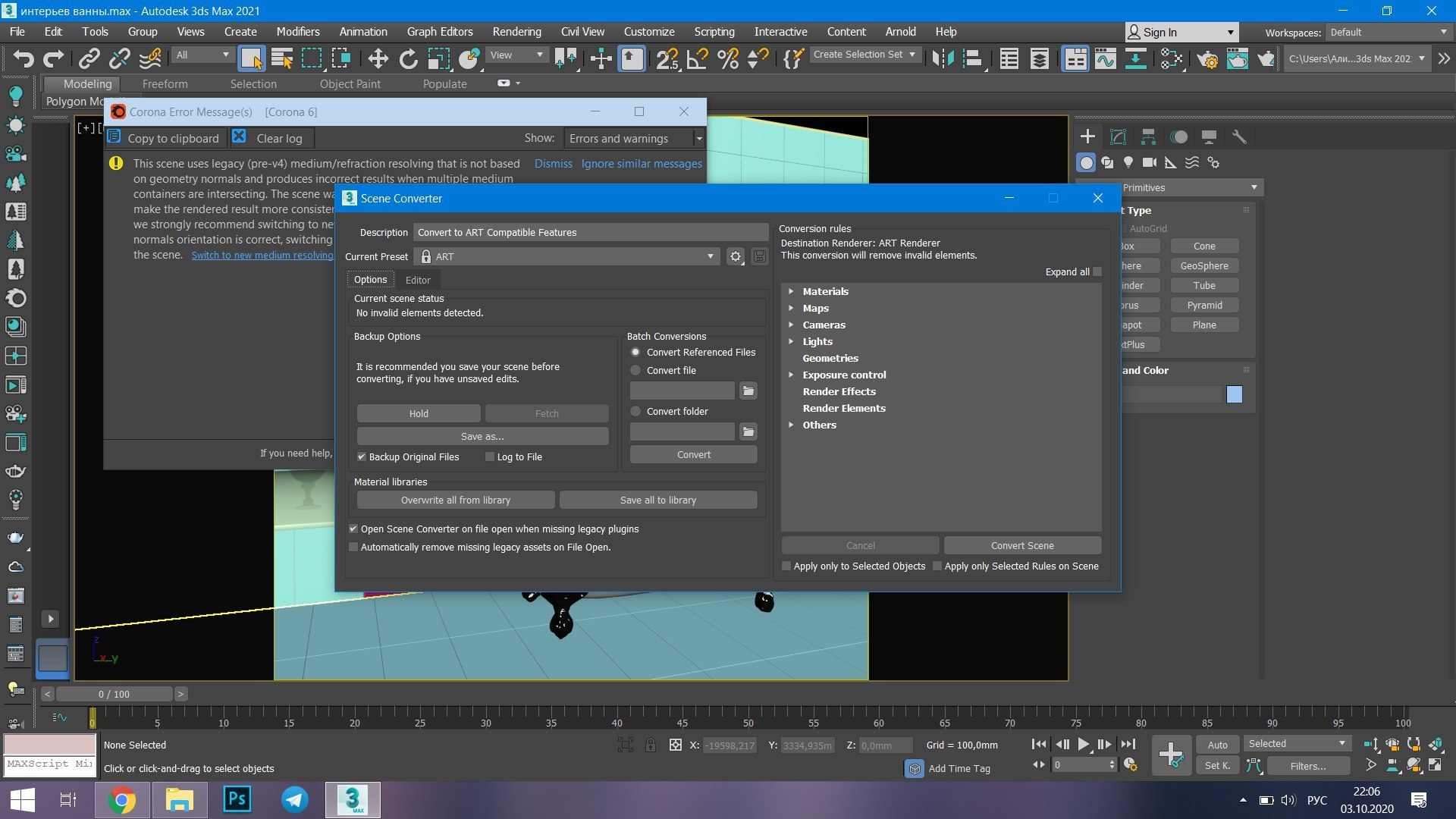Go to end of animation
This screenshot has width=1456, height=819.
click(1128, 745)
